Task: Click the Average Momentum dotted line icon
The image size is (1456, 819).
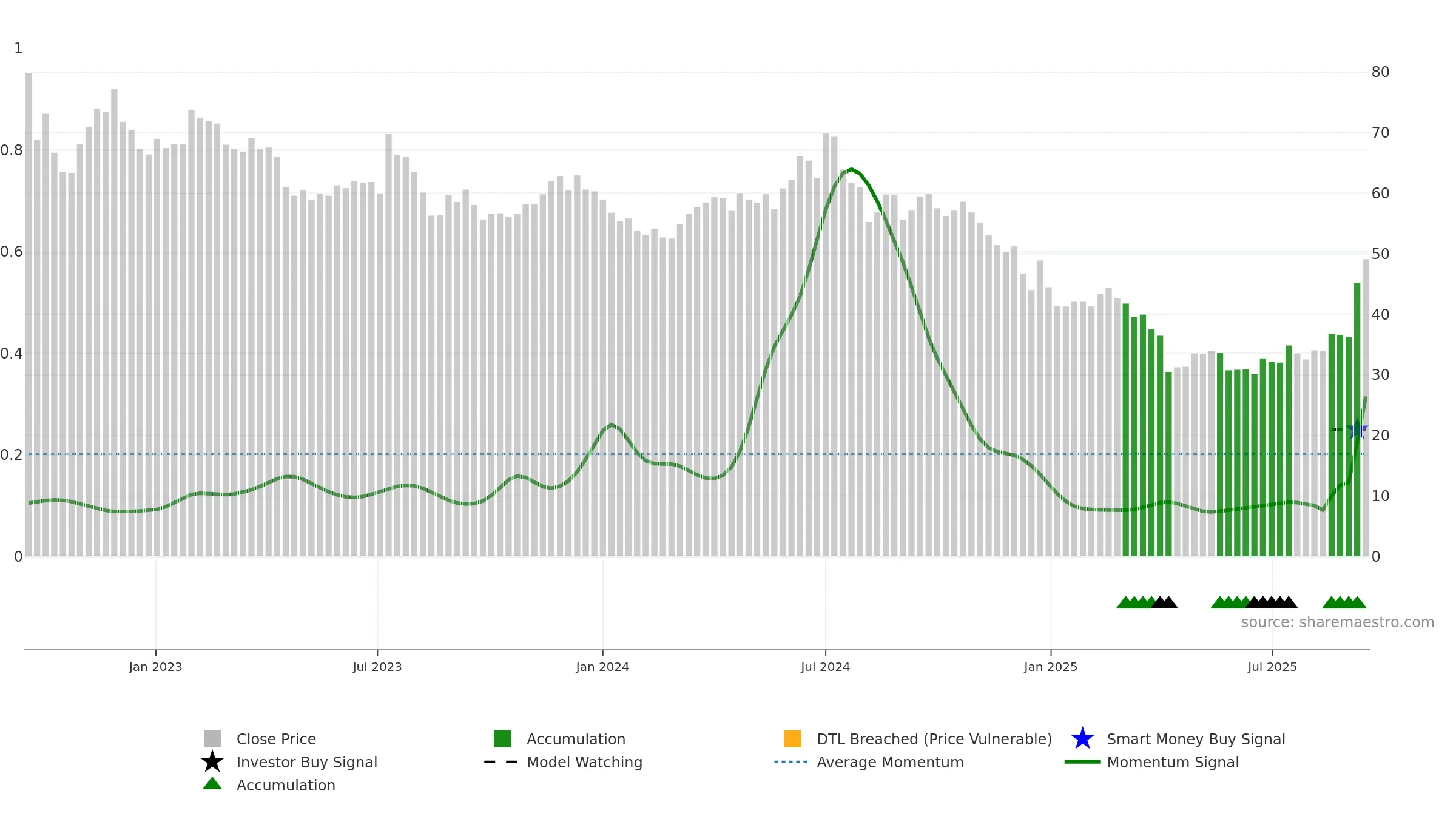Action: click(790, 762)
